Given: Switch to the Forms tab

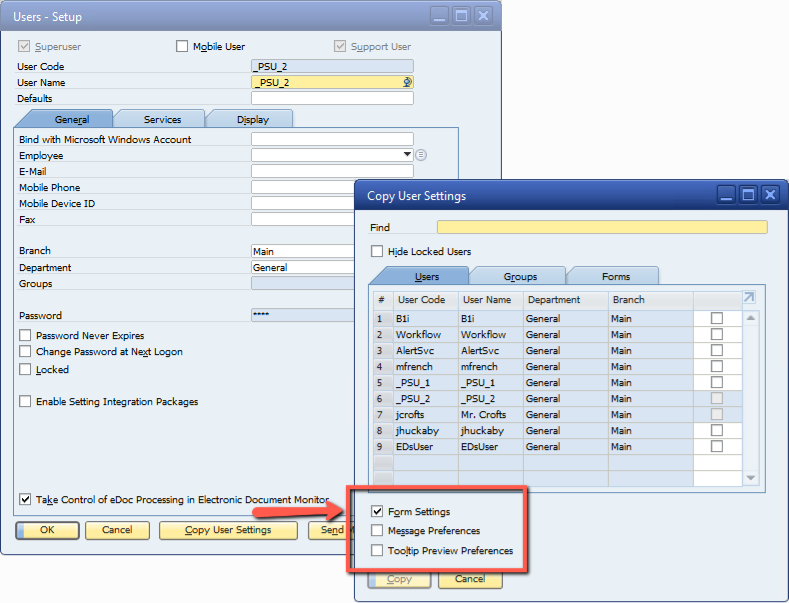Looking at the screenshot, I should 616,276.
